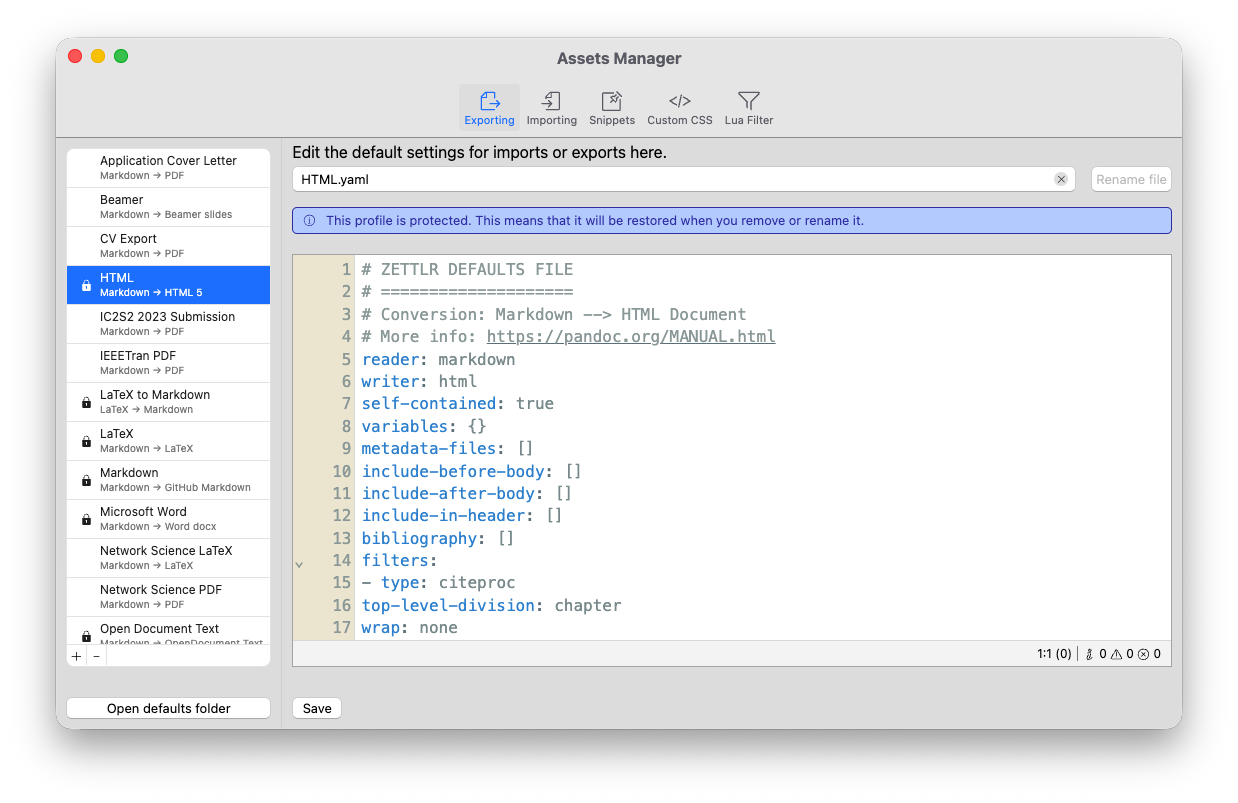The width and height of the screenshot is (1238, 803).
Task: Click the diagnostics counts in status bar
Action: [1122, 654]
